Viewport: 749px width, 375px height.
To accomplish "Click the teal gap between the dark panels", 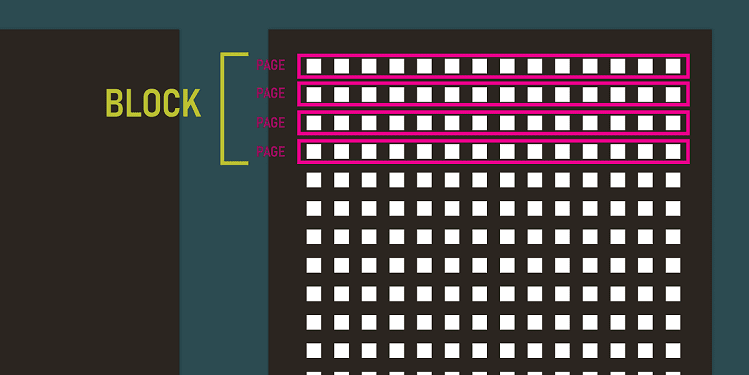I will 224,268.
